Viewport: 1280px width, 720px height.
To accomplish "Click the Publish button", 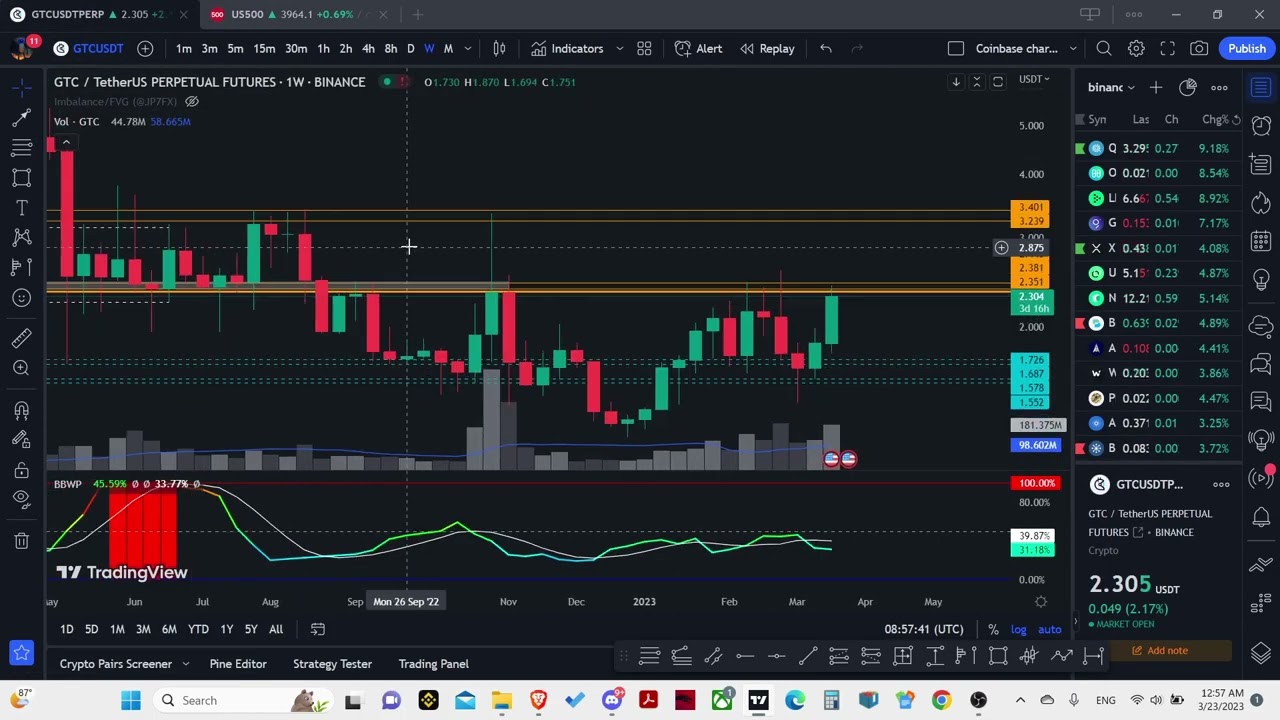I will (1247, 48).
